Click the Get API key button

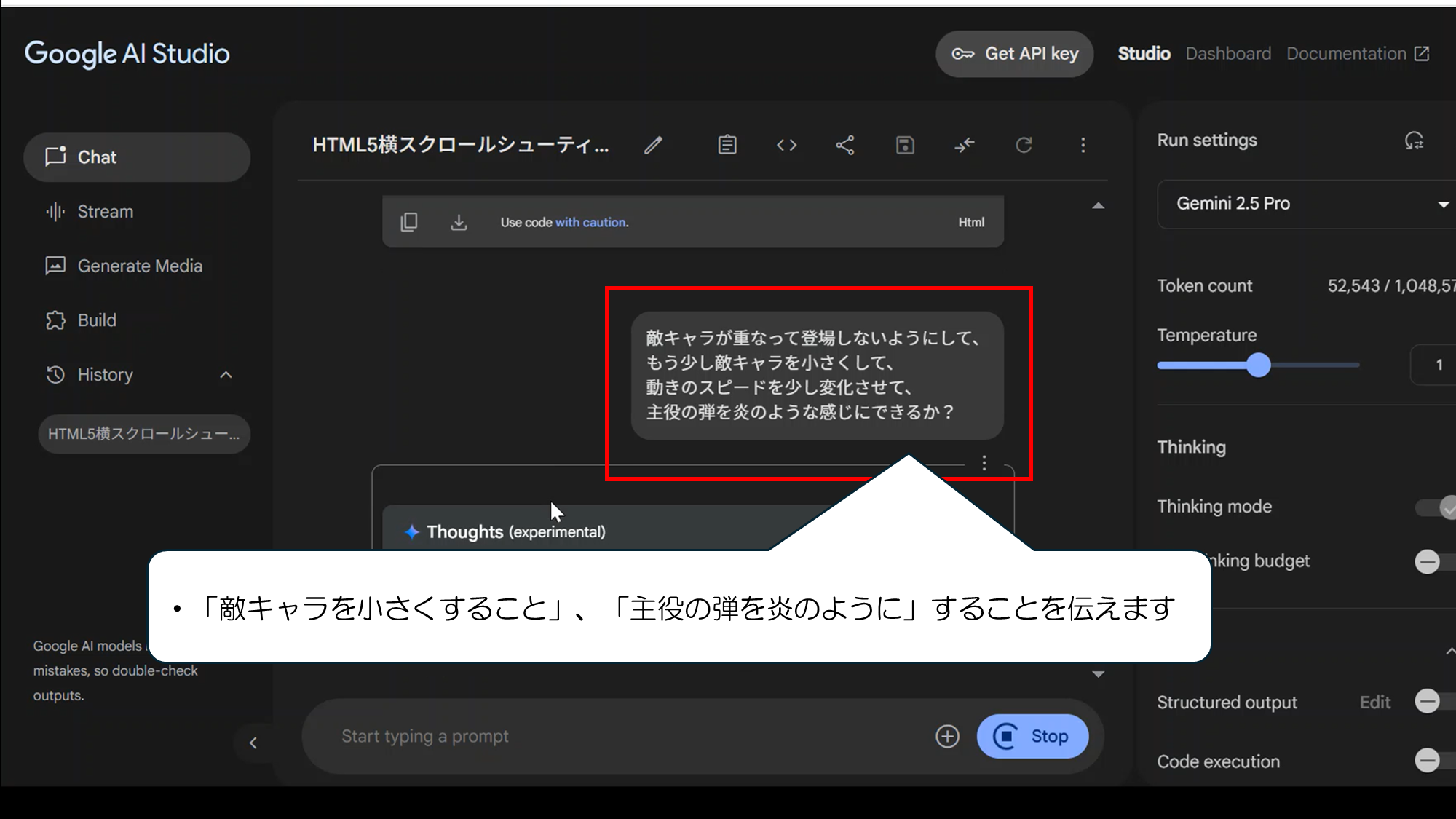pyautogui.click(x=1014, y=54)
